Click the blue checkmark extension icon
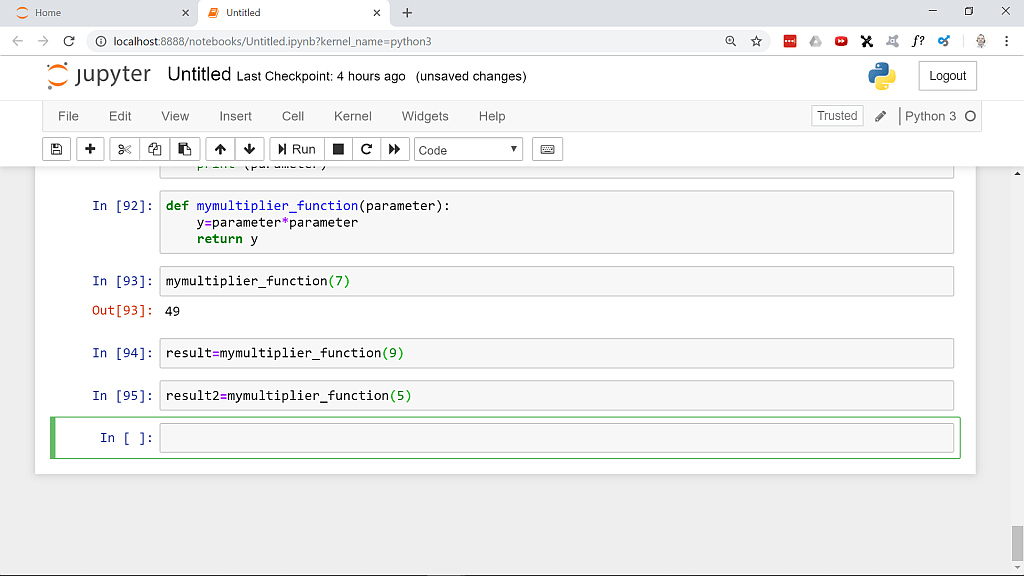Viewport: 1024px width, 576px height. (944, 41)
